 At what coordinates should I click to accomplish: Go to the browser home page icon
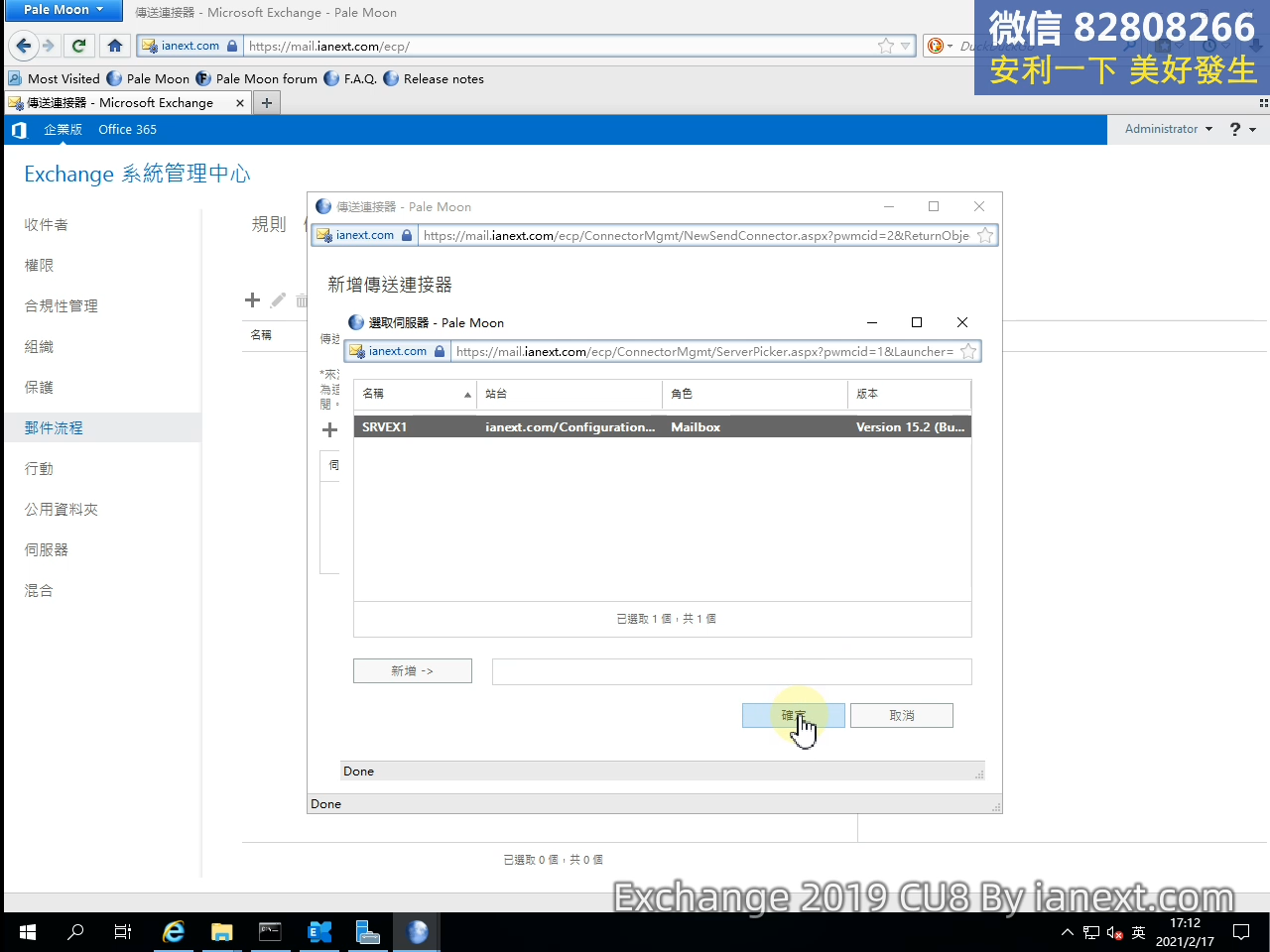[115, 46]
